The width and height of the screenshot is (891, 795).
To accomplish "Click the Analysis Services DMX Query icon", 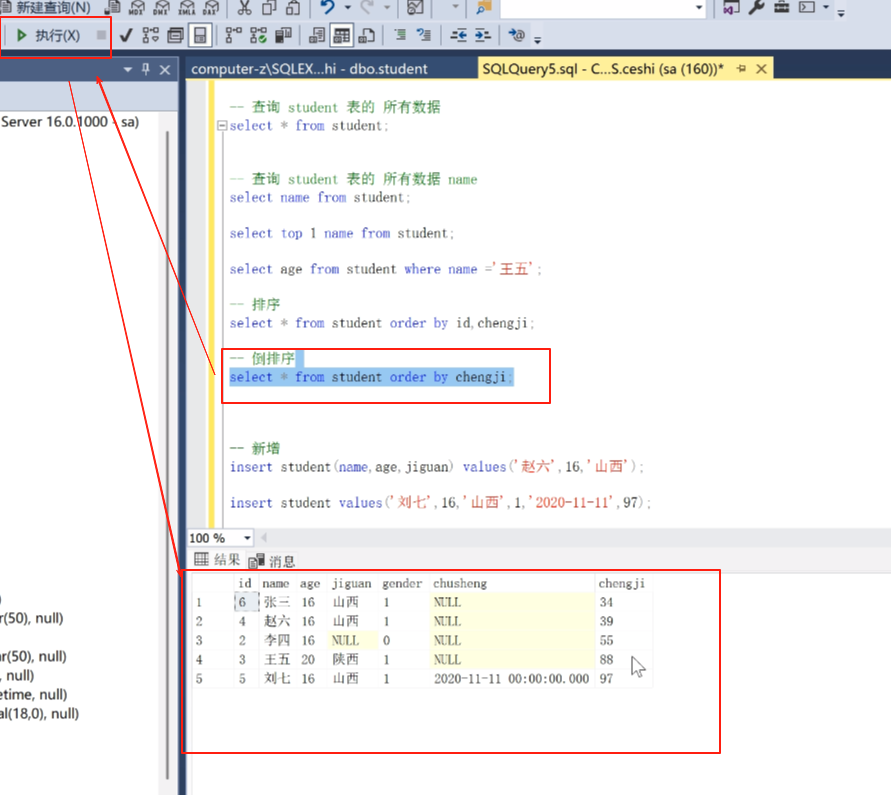I will coord(161,7).
